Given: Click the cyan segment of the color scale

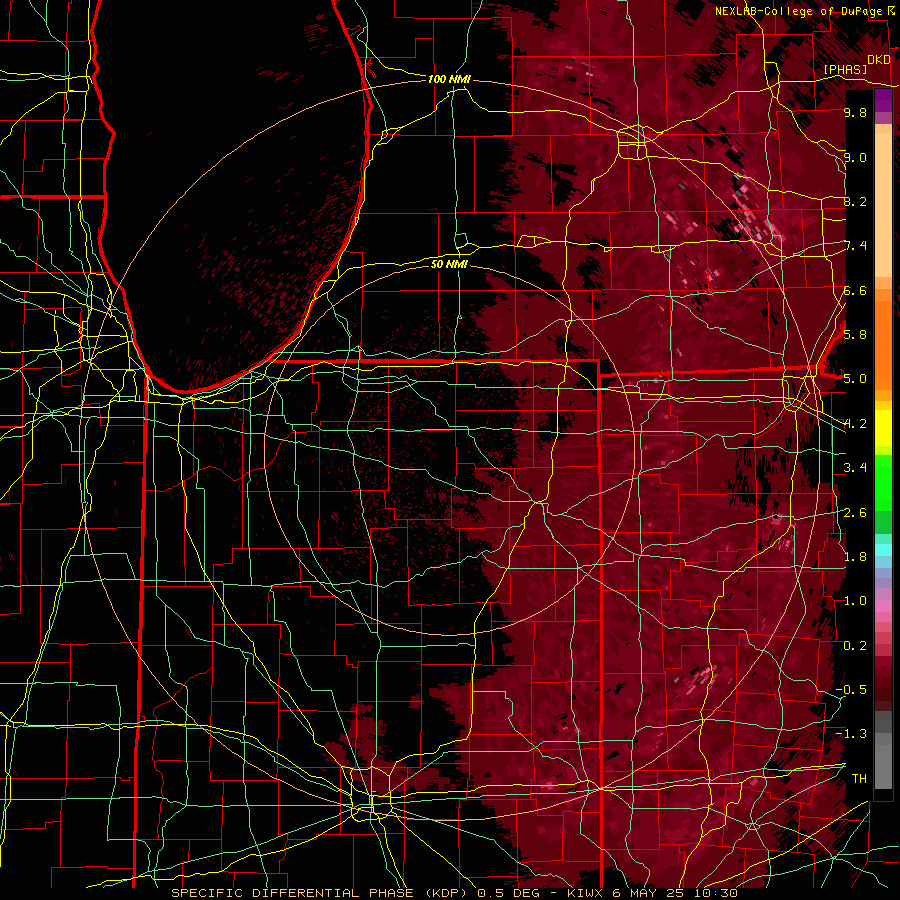Looking at the screenshot, I should (883, 550).
